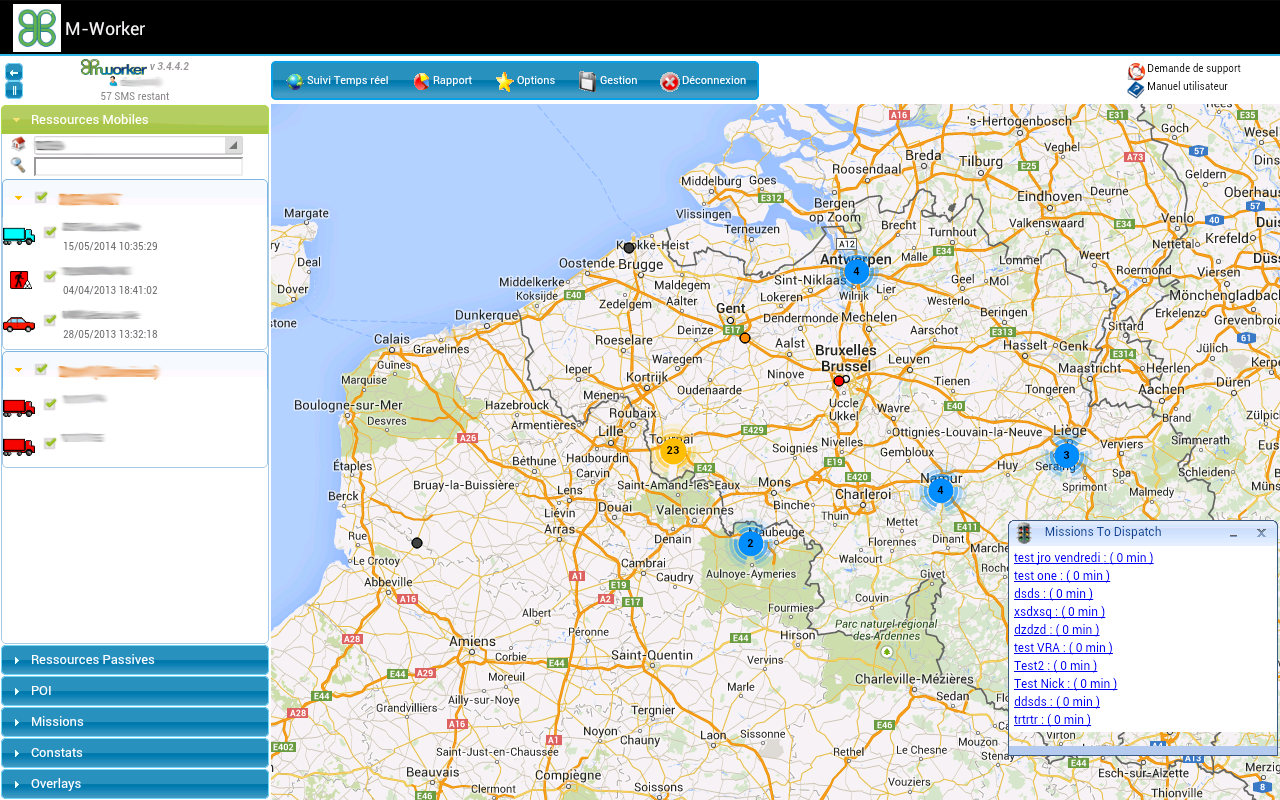Open mission "test one"
The width and height of the screenshot is (1280, 800).
point(1061,576)
